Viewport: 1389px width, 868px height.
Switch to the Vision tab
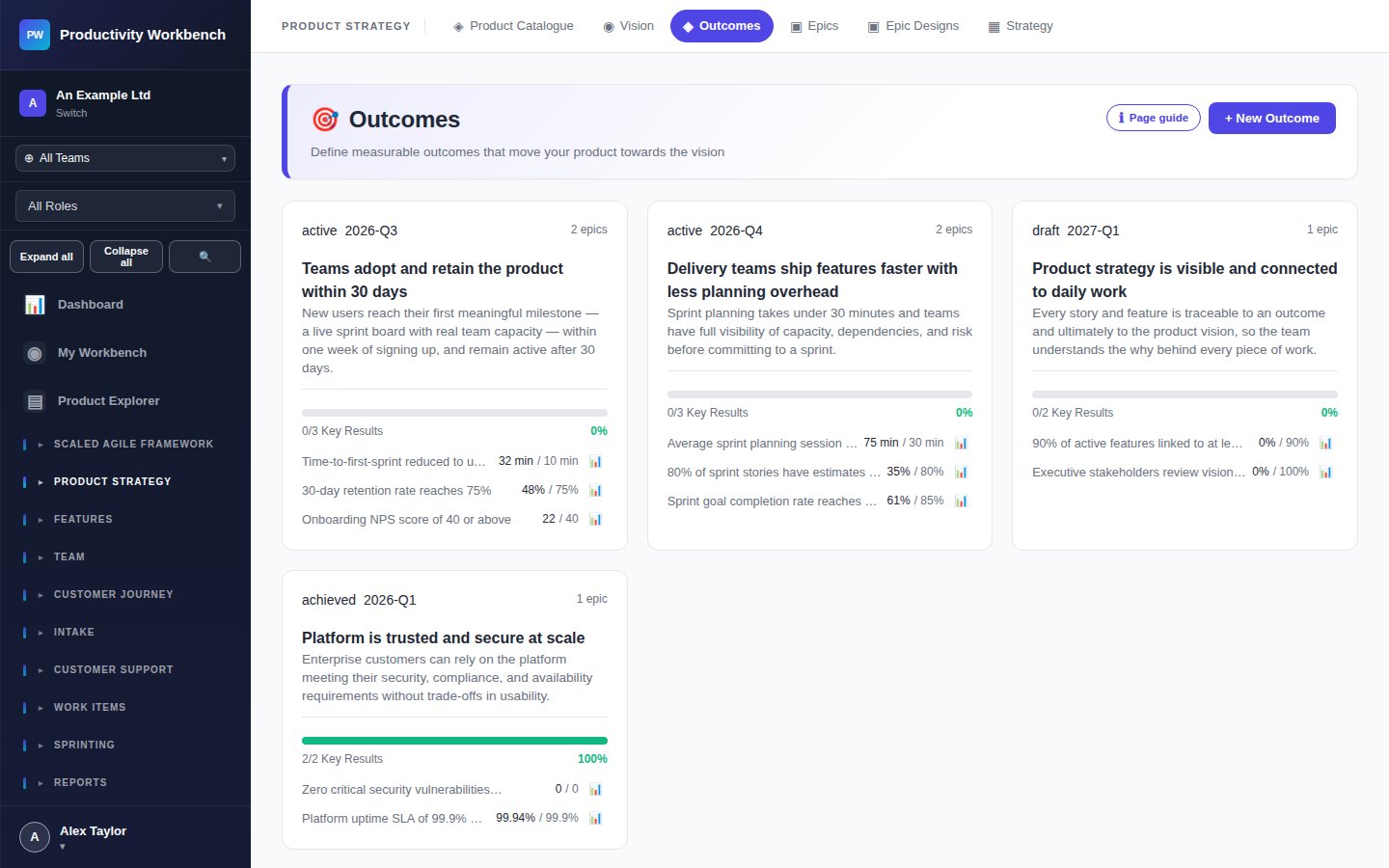[628, 26]
